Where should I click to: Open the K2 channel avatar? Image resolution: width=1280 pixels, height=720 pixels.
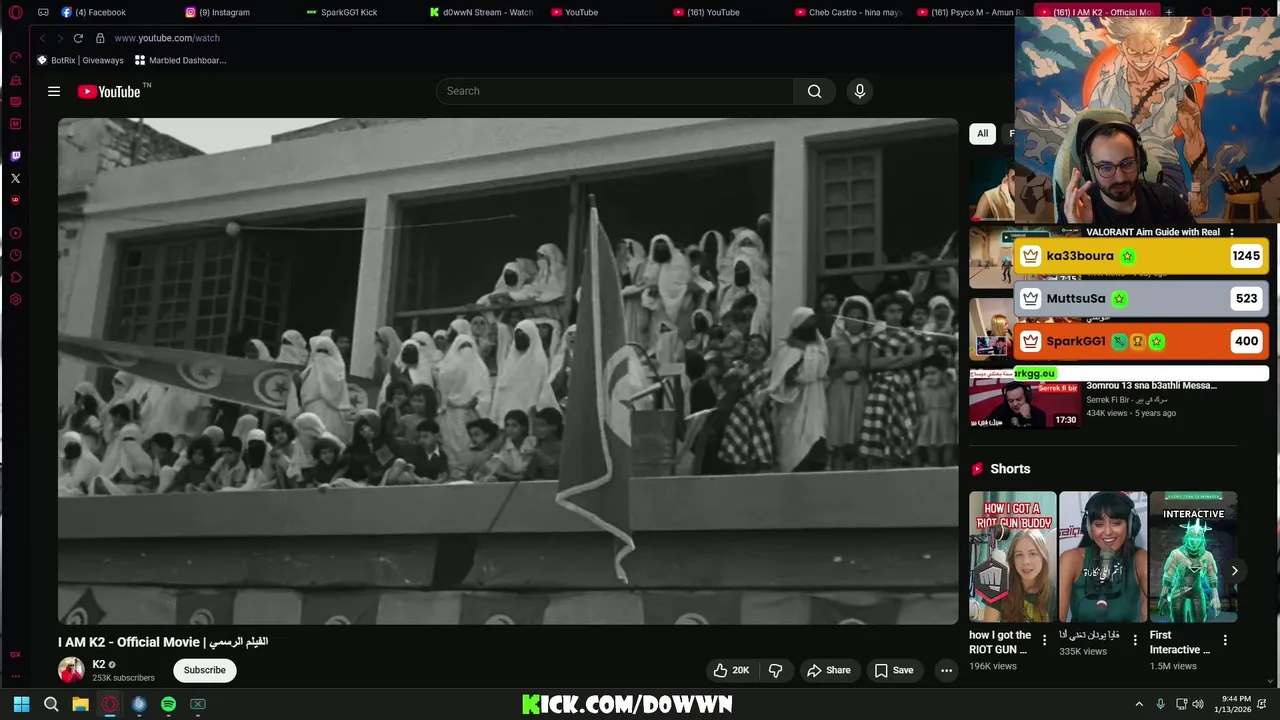[x=71, y=670]
